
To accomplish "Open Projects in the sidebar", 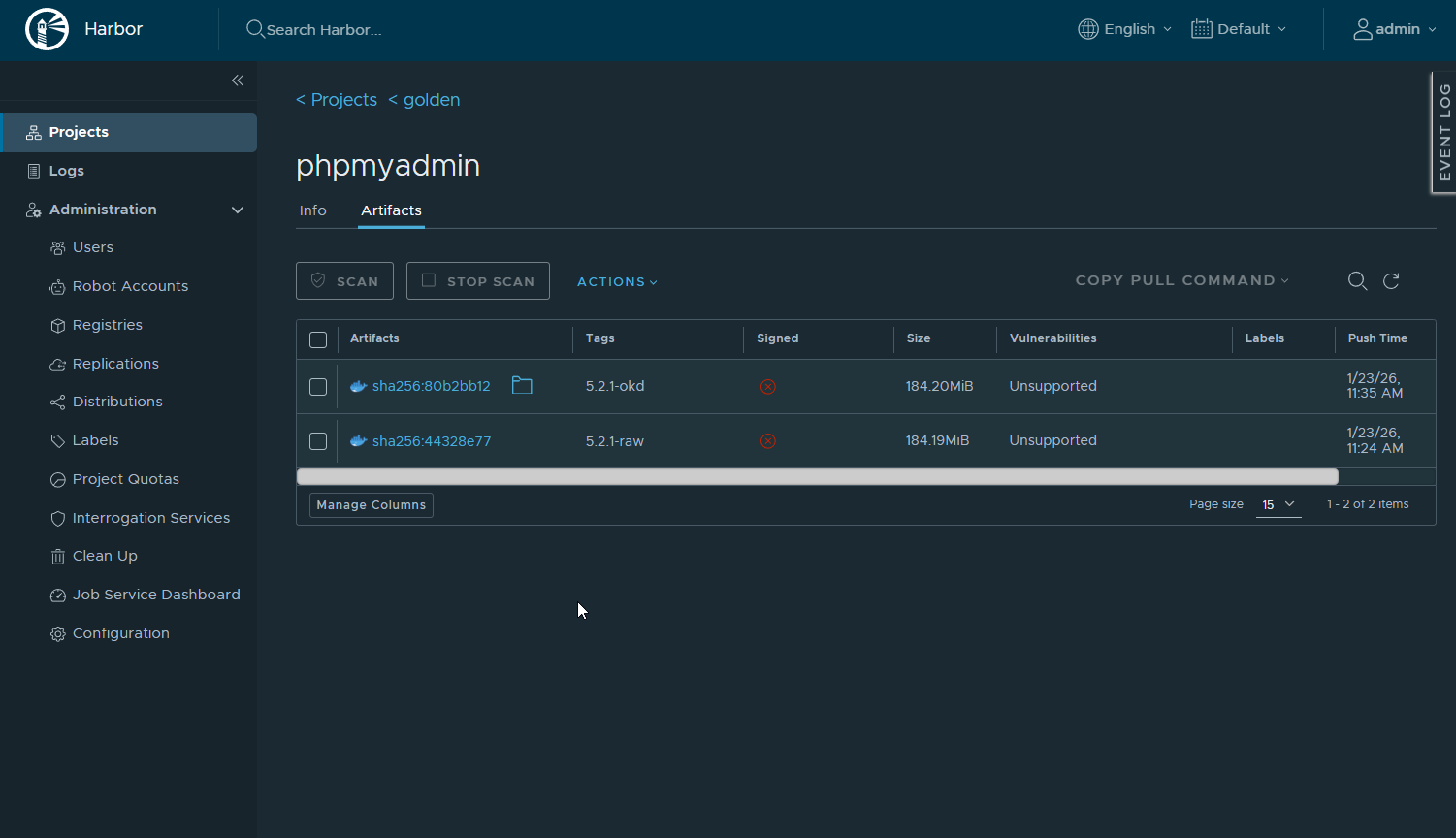I will click(79, 132).
